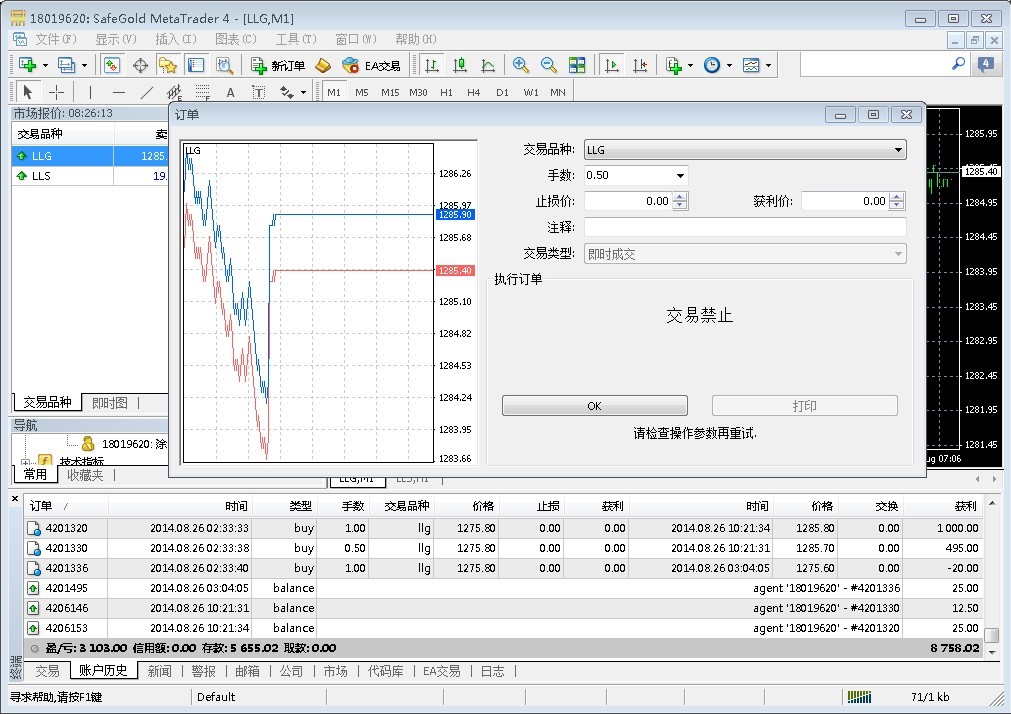The height and width of the screenshot is (714, 1011).
Task: Select the equidistant channel tool
Action: (x=174, y=92)
